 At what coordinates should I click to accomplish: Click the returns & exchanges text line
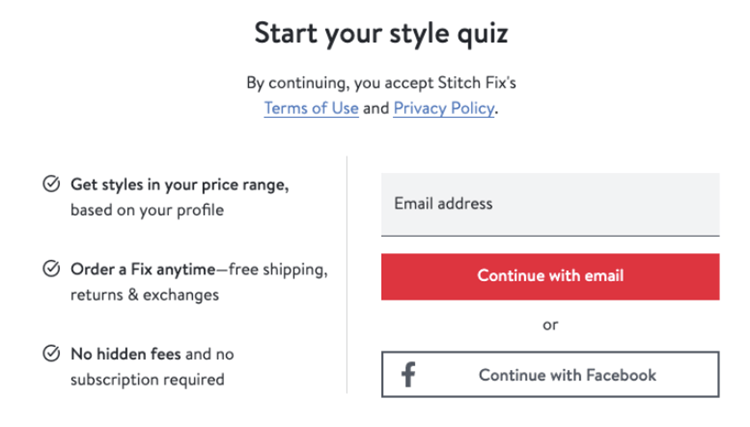click(144, 295)
